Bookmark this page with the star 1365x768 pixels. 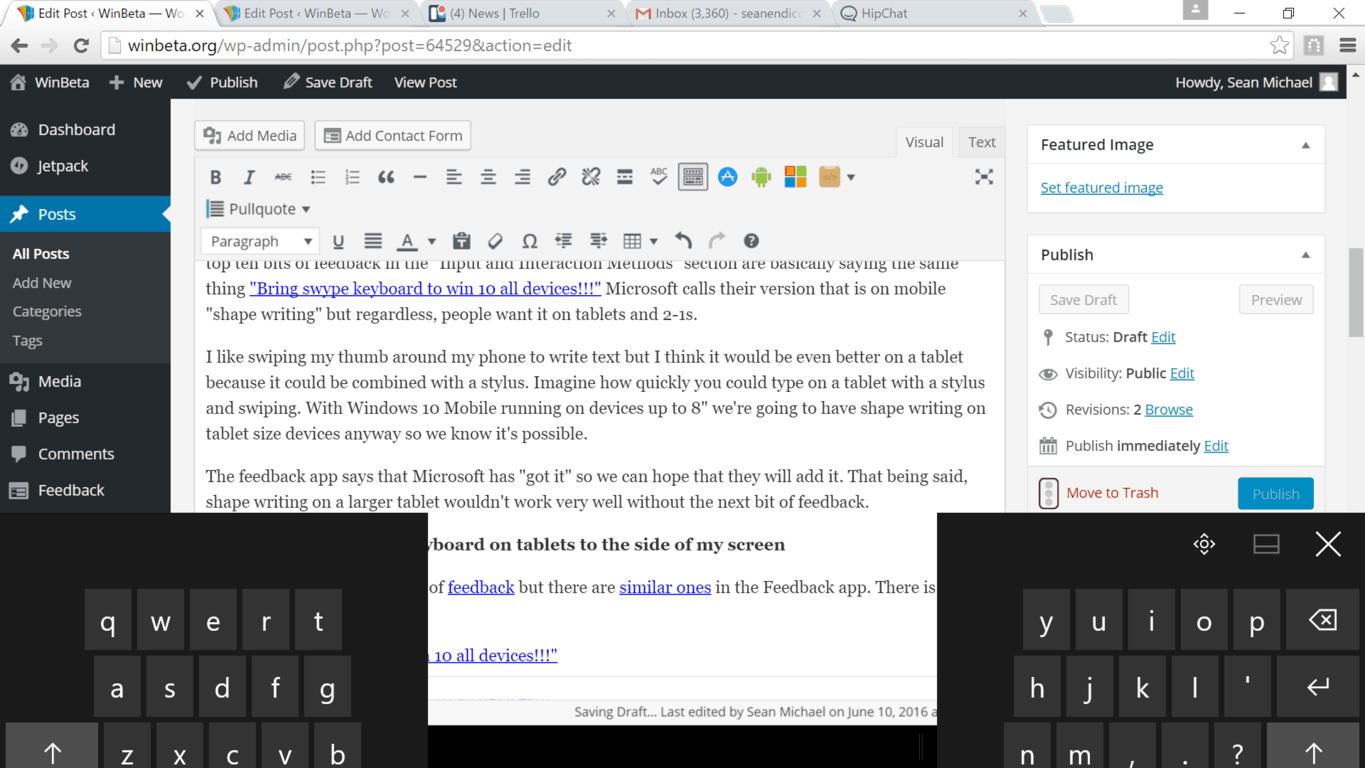1279,45
